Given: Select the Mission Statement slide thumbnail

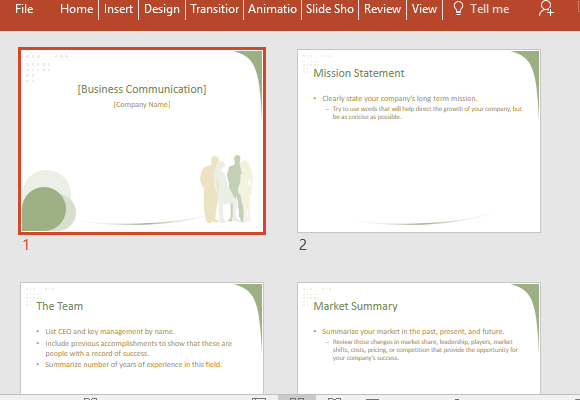Looking at the screenshot, I should (419, 141).
